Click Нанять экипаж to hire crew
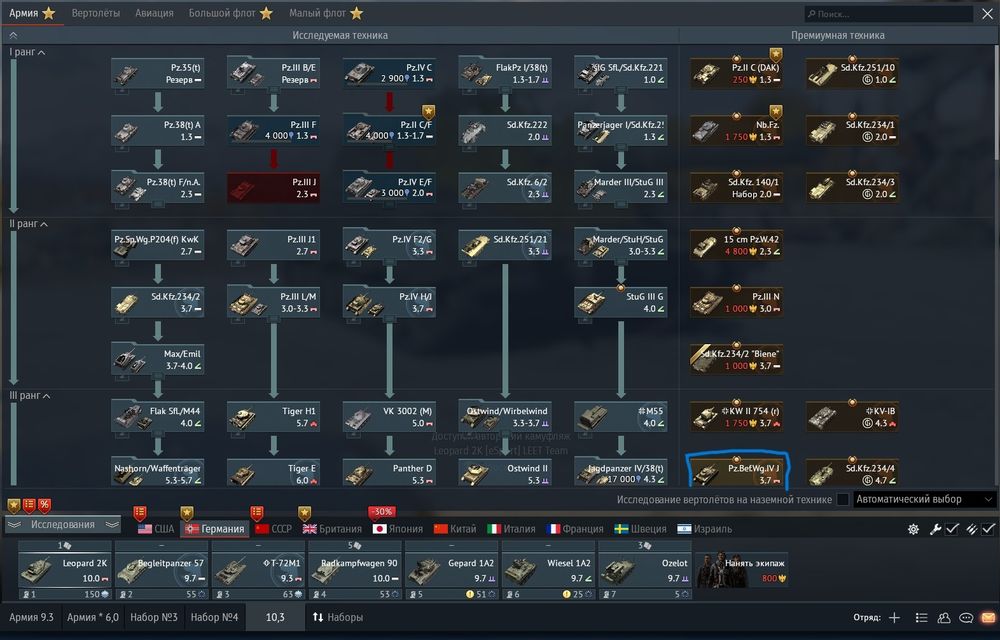Viewport: 1000px width, 640px height. 741,571
